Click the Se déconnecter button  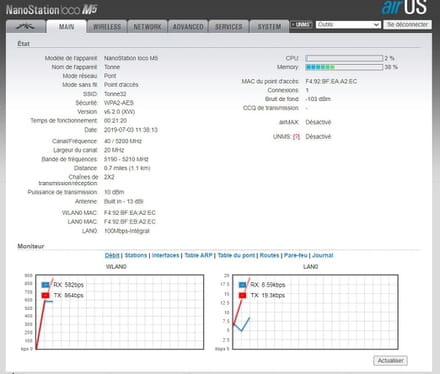pos(407,25)
